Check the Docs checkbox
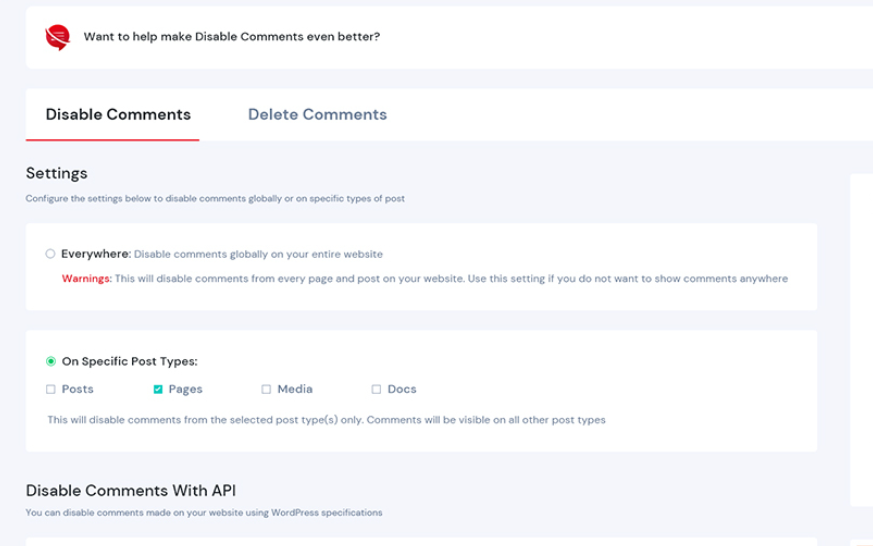 click(376, 390)
